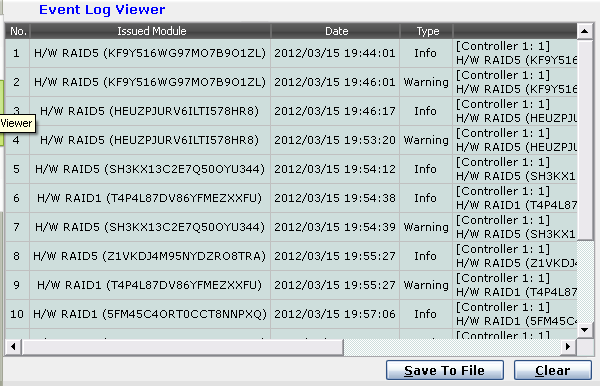Click T4P4L87DV86YFMEZXXFU module in row 9
This screenshot has width=600, height=386.
(150, 285)
